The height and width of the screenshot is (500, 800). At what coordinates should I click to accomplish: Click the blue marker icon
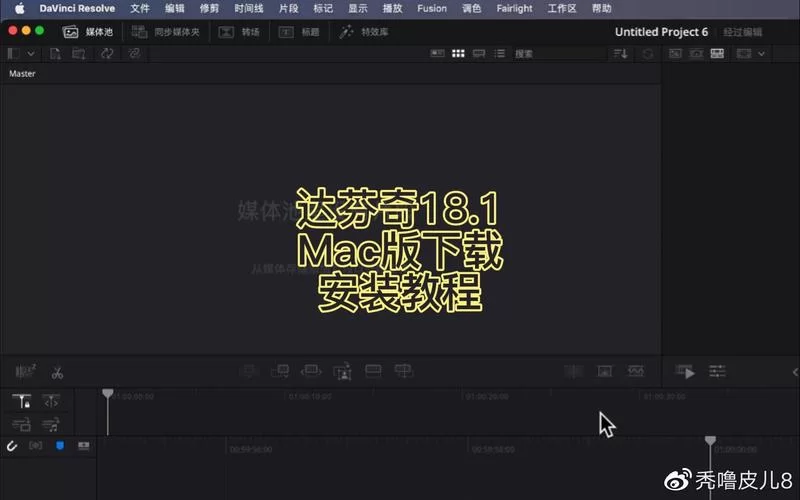[60, 446]
